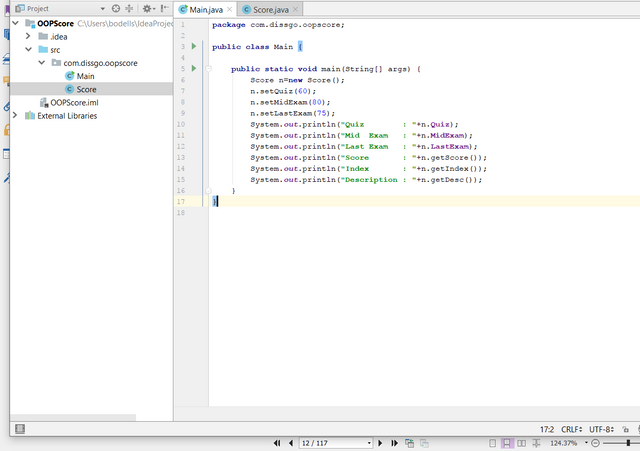The image size is (640, 451).
Task: Select the Score class in project tree
Action: point(86,89)
